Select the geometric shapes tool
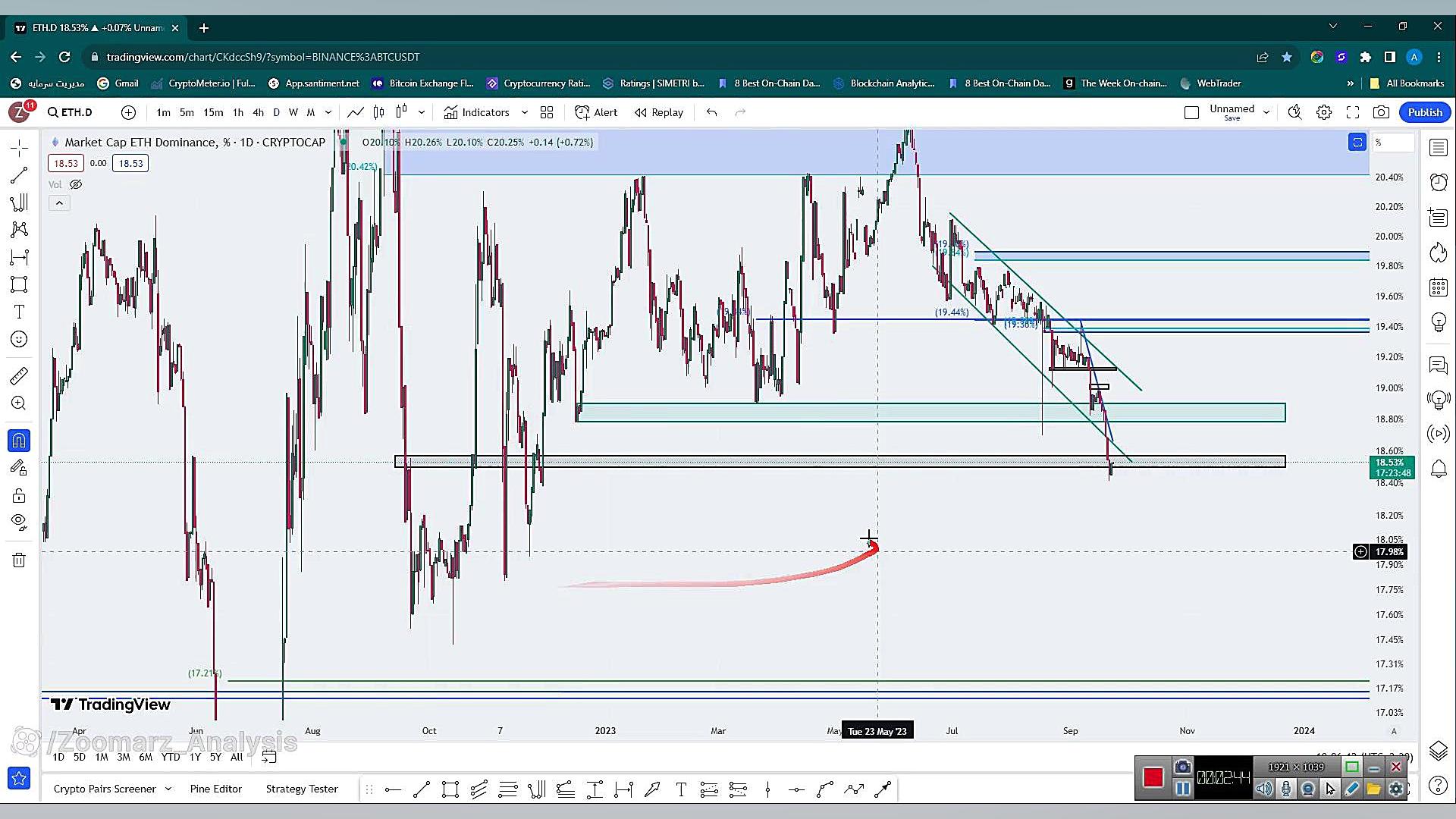Screen dimensions: 1456x819 click(x=19, y=284)
